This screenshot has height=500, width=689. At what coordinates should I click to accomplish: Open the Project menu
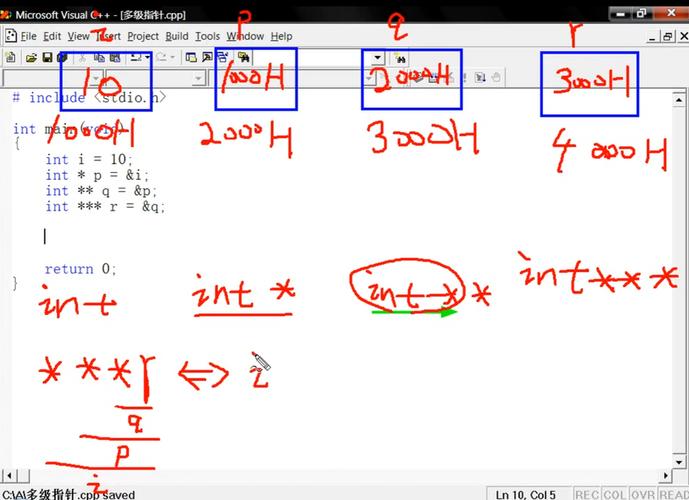(142, 36)
